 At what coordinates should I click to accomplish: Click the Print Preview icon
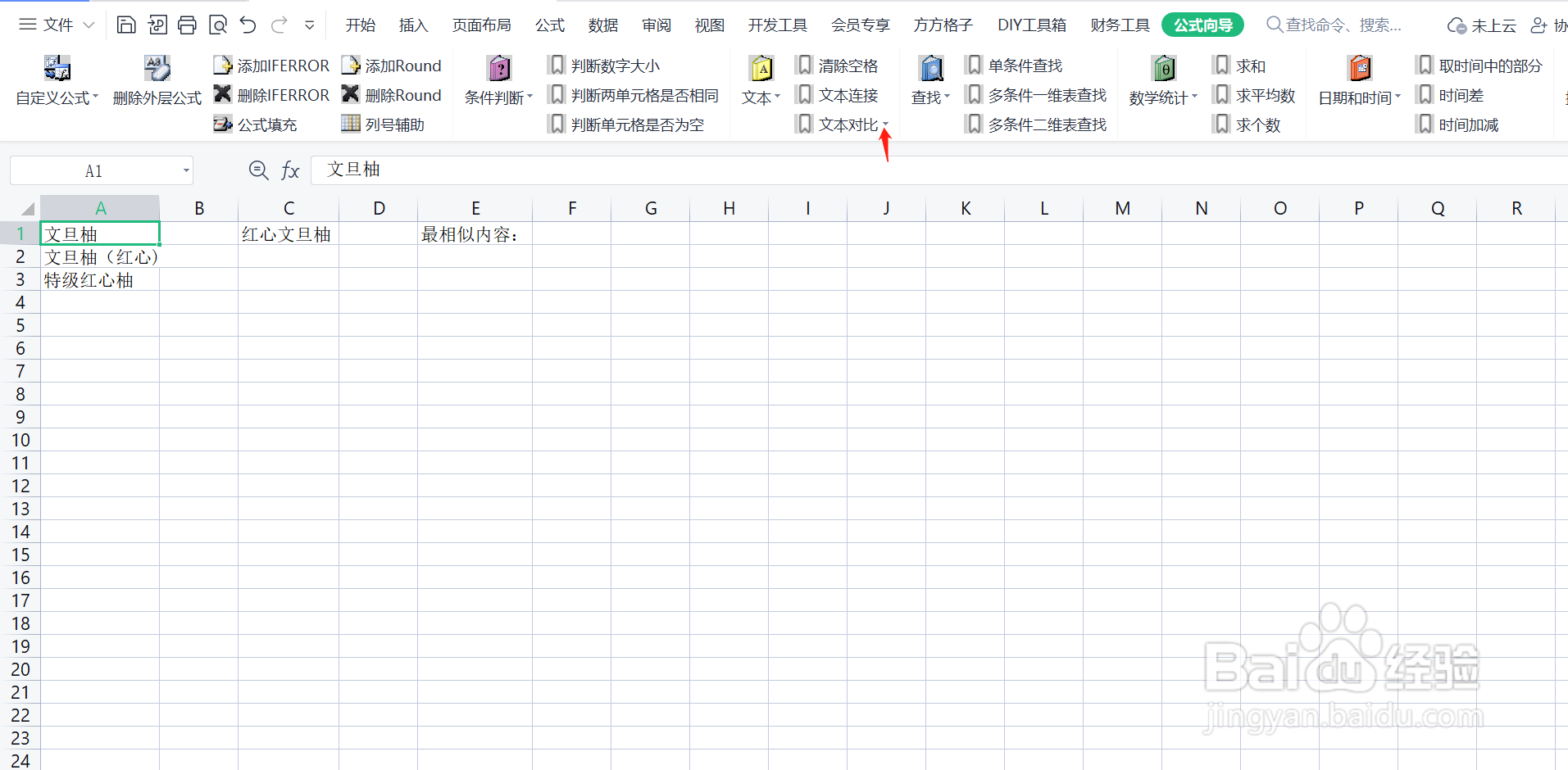coord(218,25)
